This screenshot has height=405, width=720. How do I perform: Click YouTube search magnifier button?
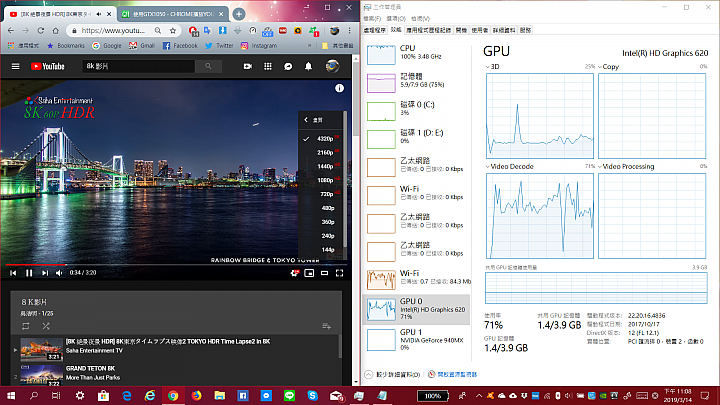[x=208, y=67]
